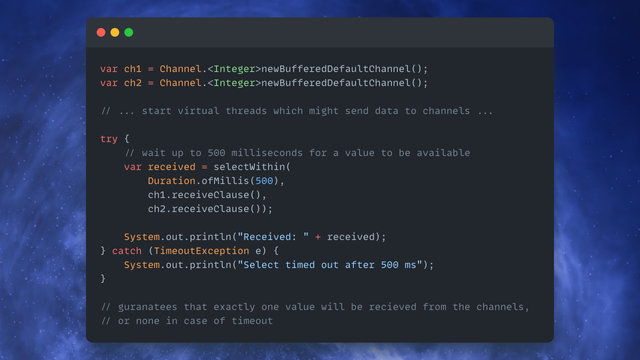This screenshot has width=640, height=360.
Task: Click the "Received: " string literal
Action: 273,237
